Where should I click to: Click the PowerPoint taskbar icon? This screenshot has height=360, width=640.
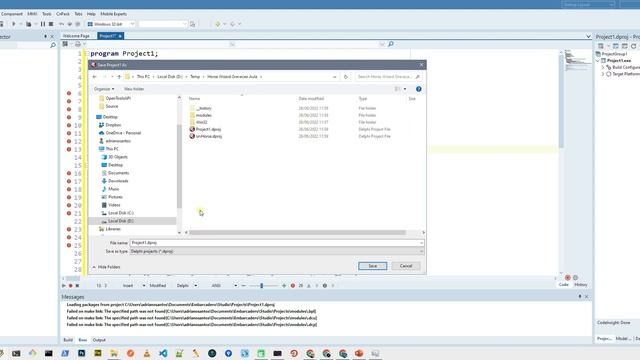click(x=359, y=353)
